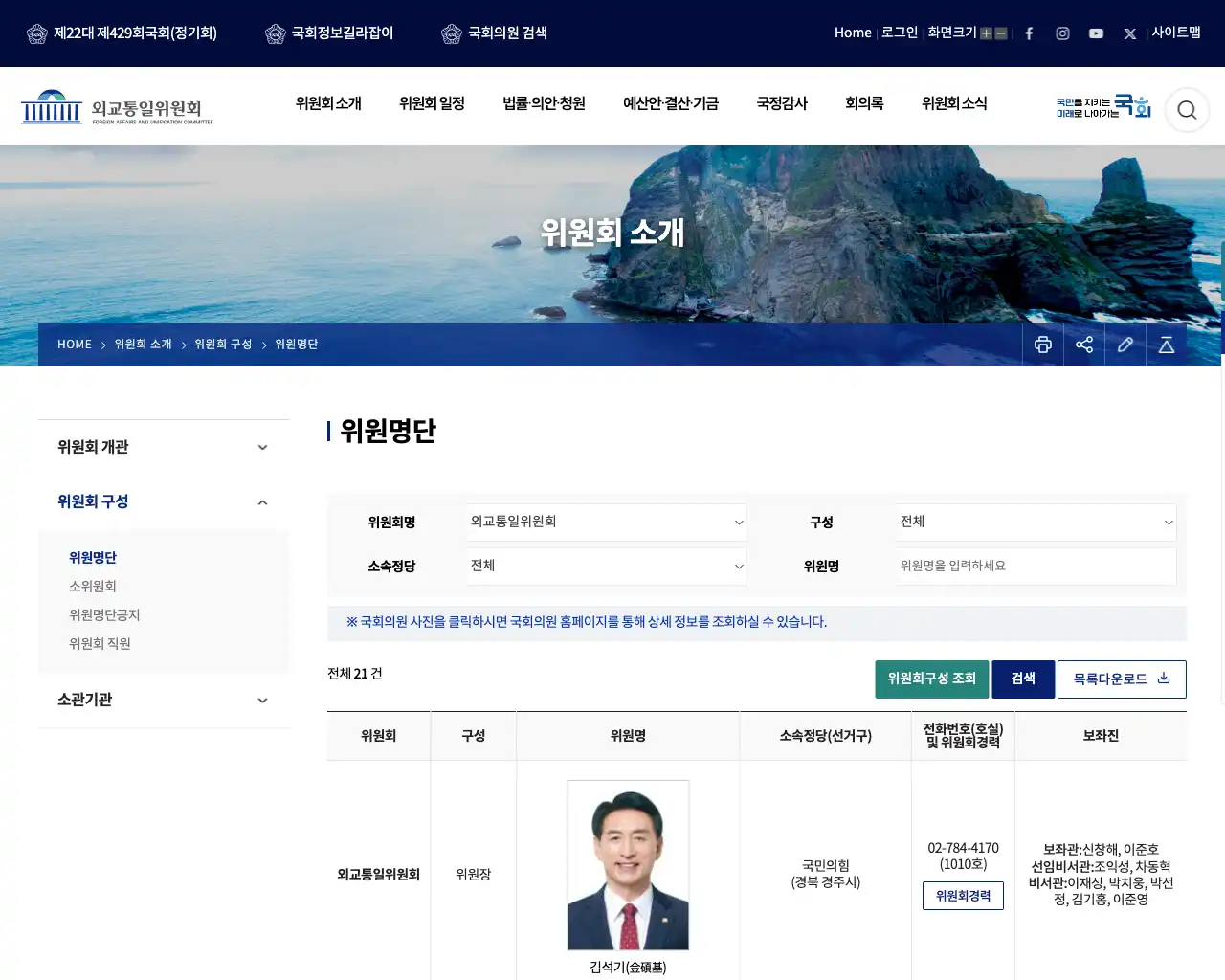Focus the 위원명 input field
This screenshot has height=980, width=1225.
coord(1036,567)
